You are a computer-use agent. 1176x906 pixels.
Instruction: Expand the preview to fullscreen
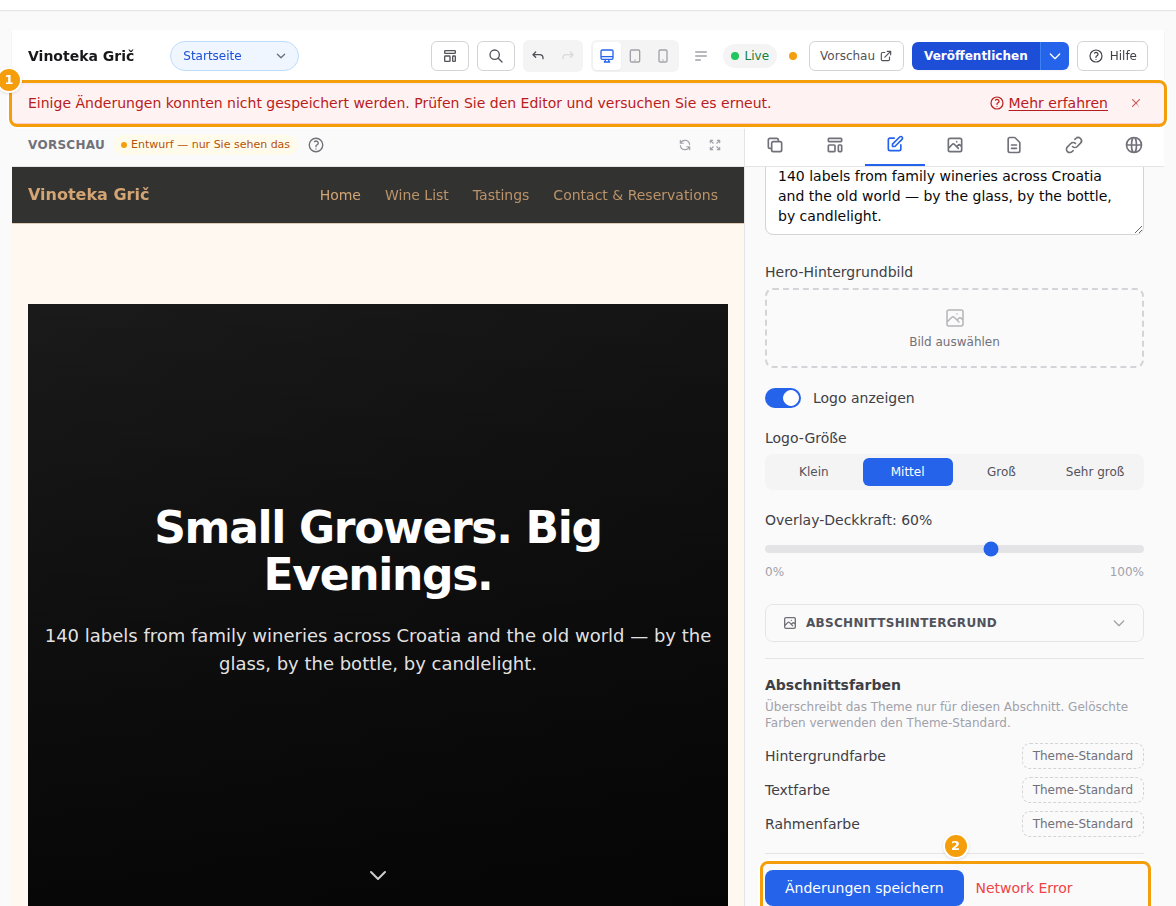715,145
